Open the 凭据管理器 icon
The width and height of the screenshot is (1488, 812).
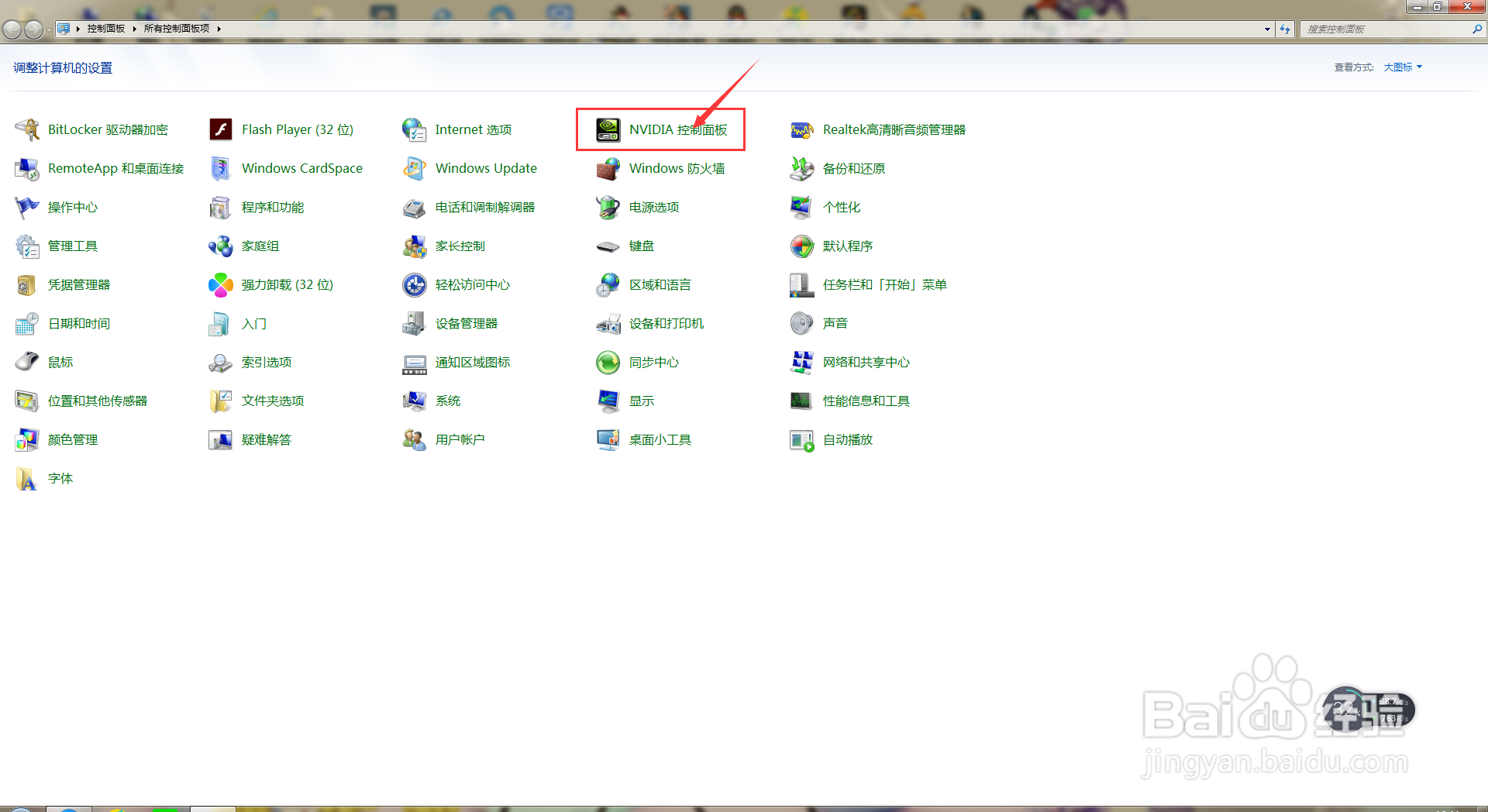(x=27, y=284)
